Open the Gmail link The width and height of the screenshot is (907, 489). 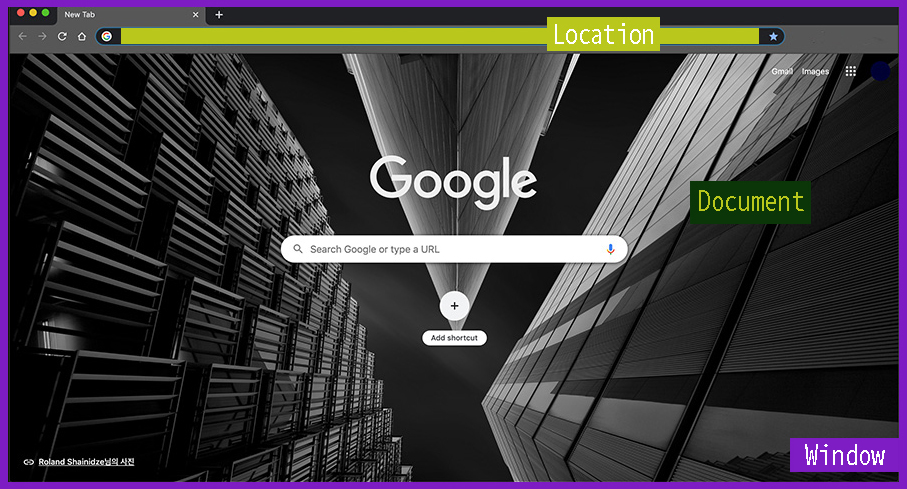(x=782, y=71)
